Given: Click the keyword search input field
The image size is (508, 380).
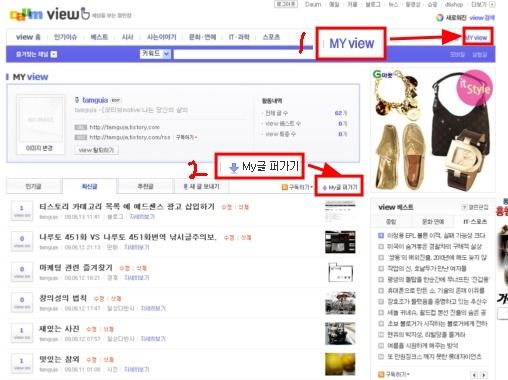Looking at the screenshot, I should [x=244, y=54].
